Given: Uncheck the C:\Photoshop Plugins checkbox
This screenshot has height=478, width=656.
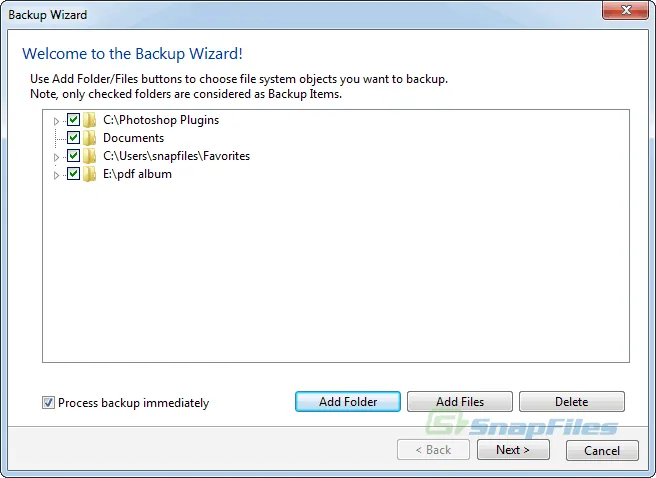Looking at the screenshot, I should coord(73,120).
